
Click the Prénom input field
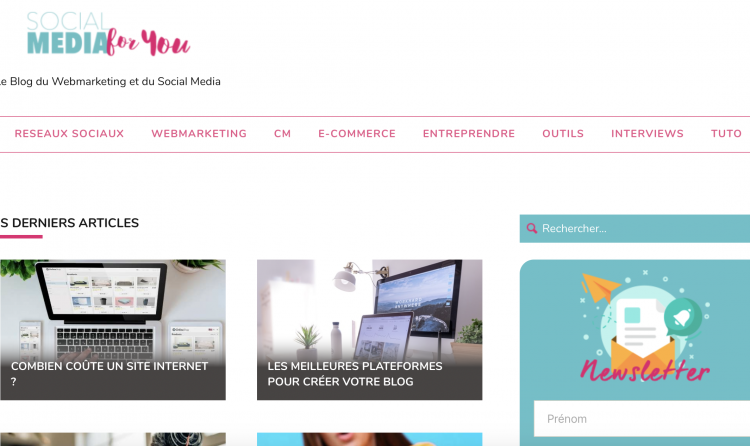point(642,419)
